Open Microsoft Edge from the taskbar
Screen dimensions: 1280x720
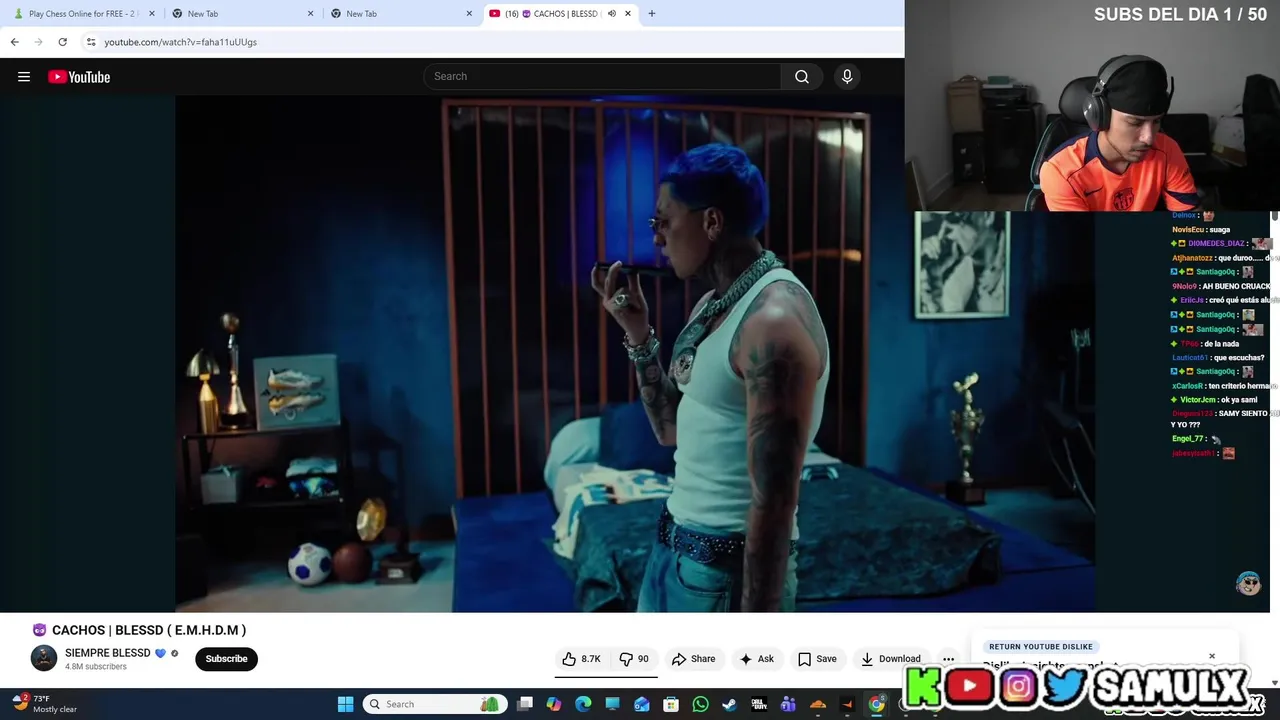583,704
